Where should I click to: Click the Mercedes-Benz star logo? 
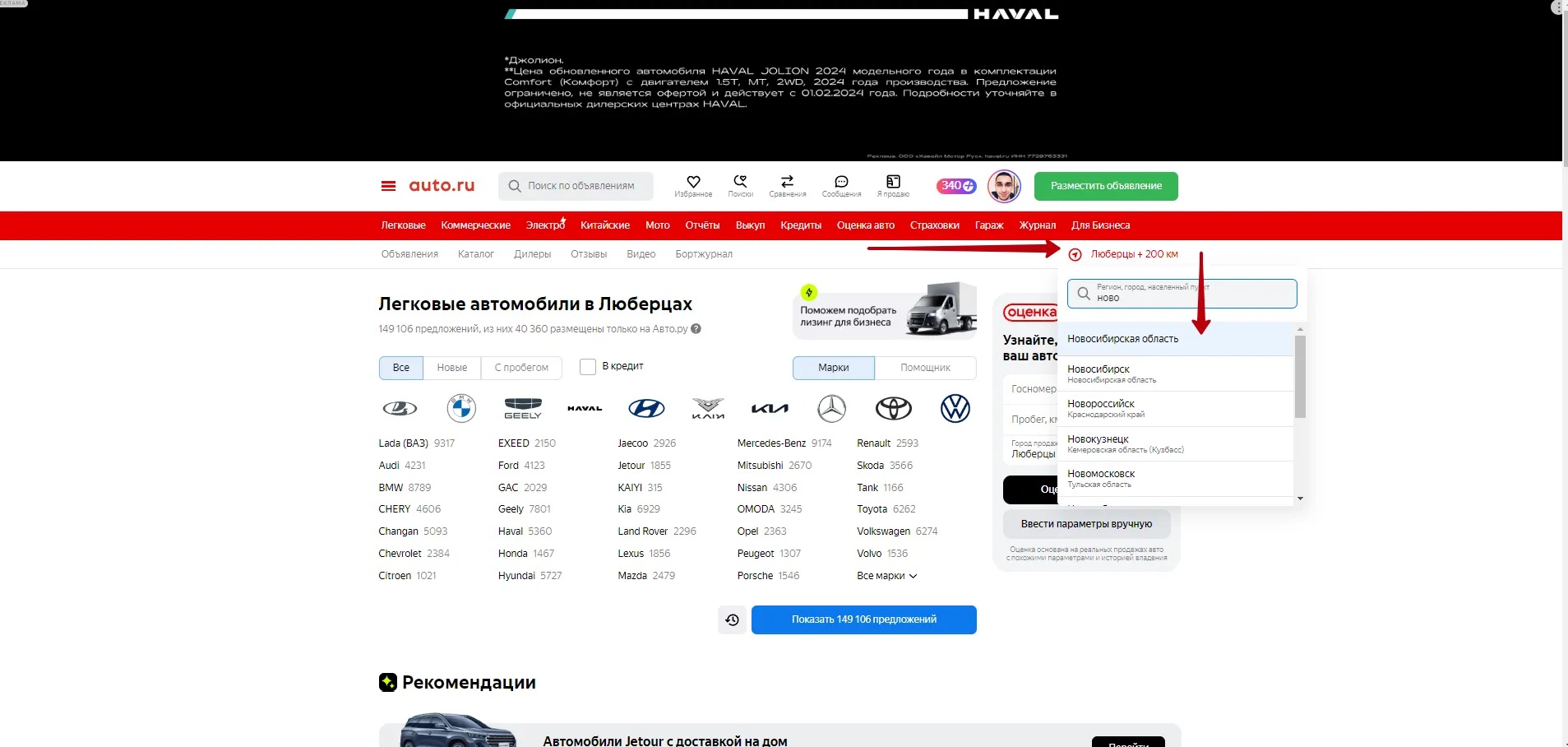click(x=831, y=408)
